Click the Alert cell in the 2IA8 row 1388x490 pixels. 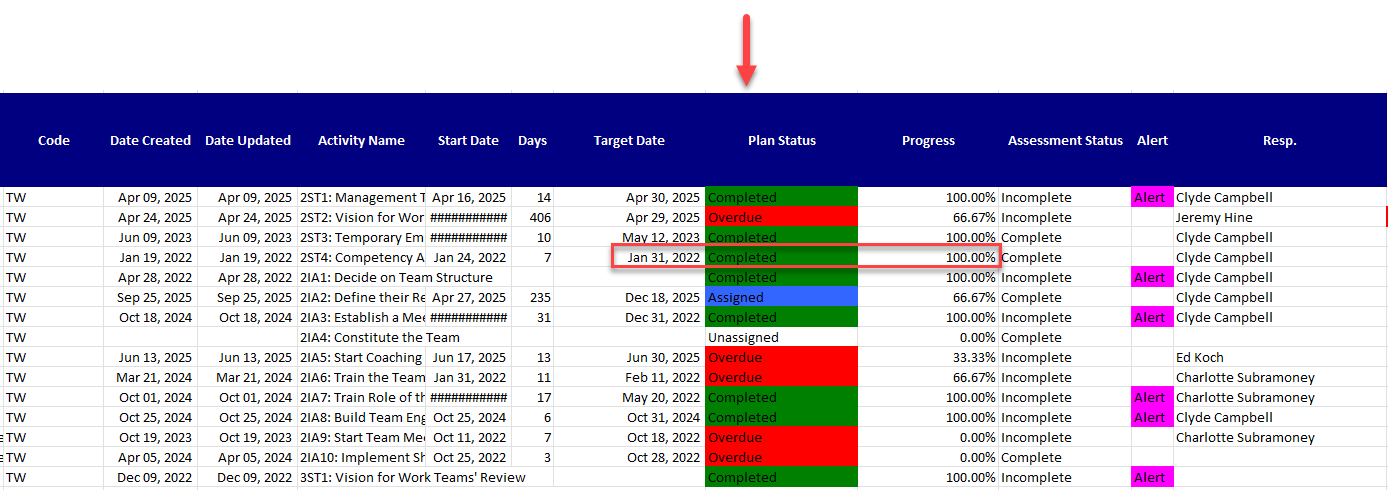pos(1151,417)
